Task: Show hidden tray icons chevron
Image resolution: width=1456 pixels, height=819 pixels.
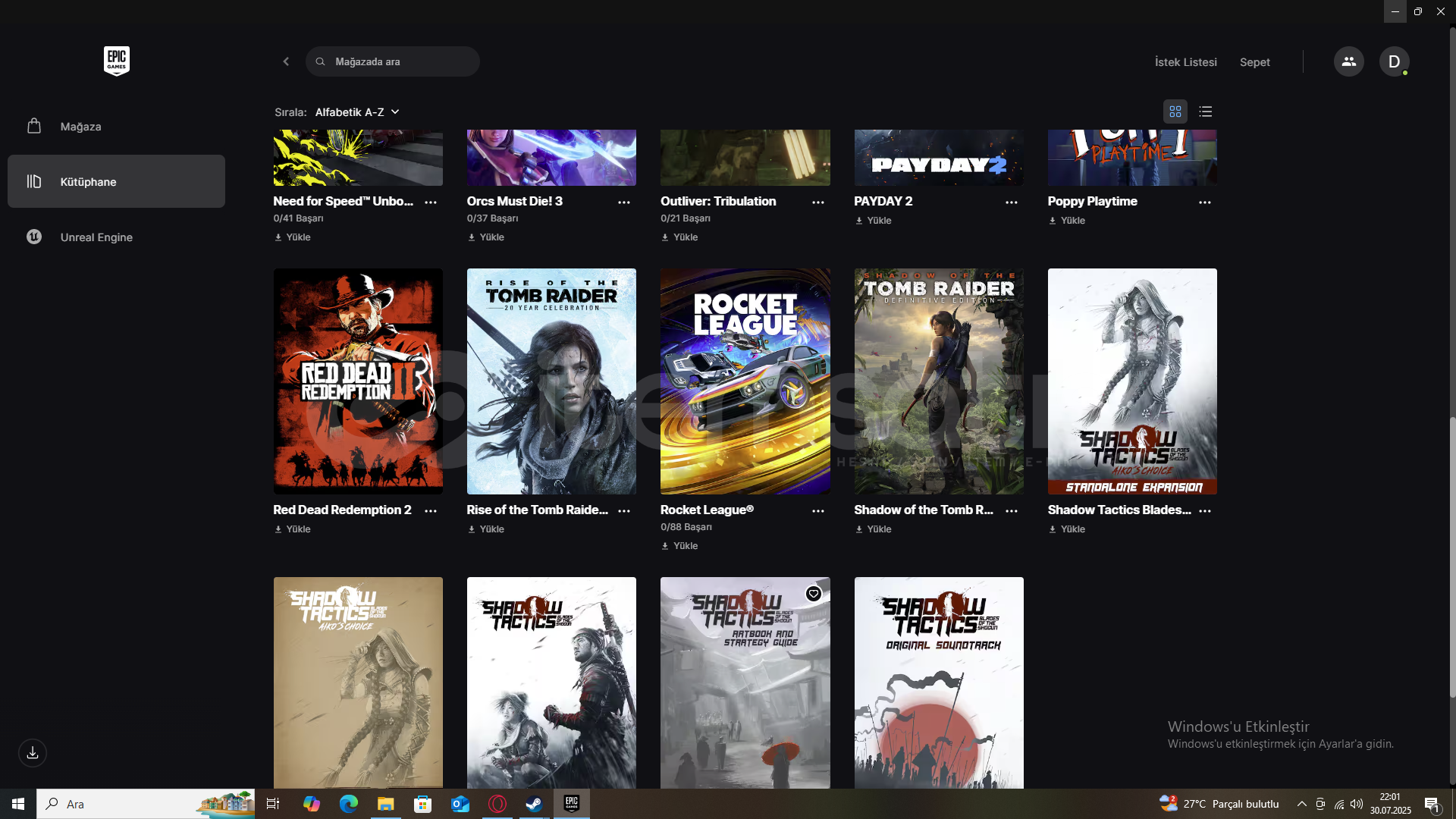Action: pyautogui.click(x=1301, y=804)
